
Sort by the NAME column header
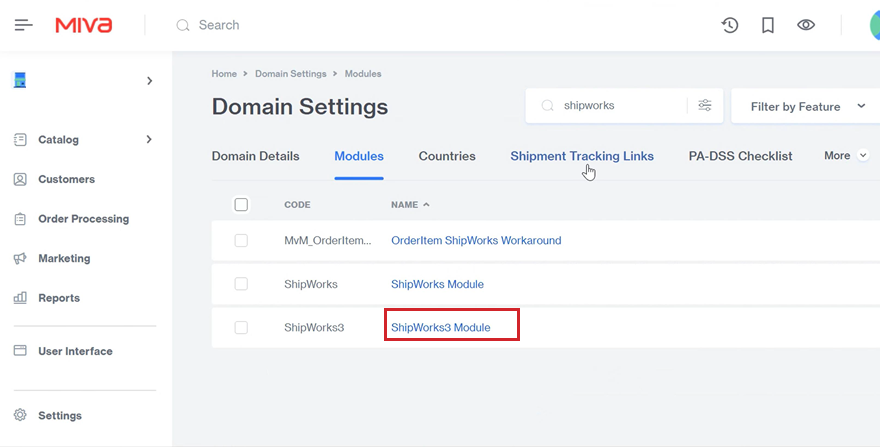point(410,204)
